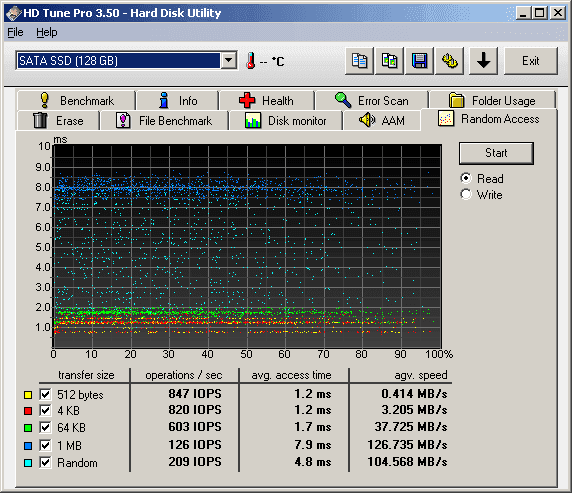The width and height of the screenshot is (572, 493).
Task: Switch to the Erase trash can tab
Action: (58, 120)
